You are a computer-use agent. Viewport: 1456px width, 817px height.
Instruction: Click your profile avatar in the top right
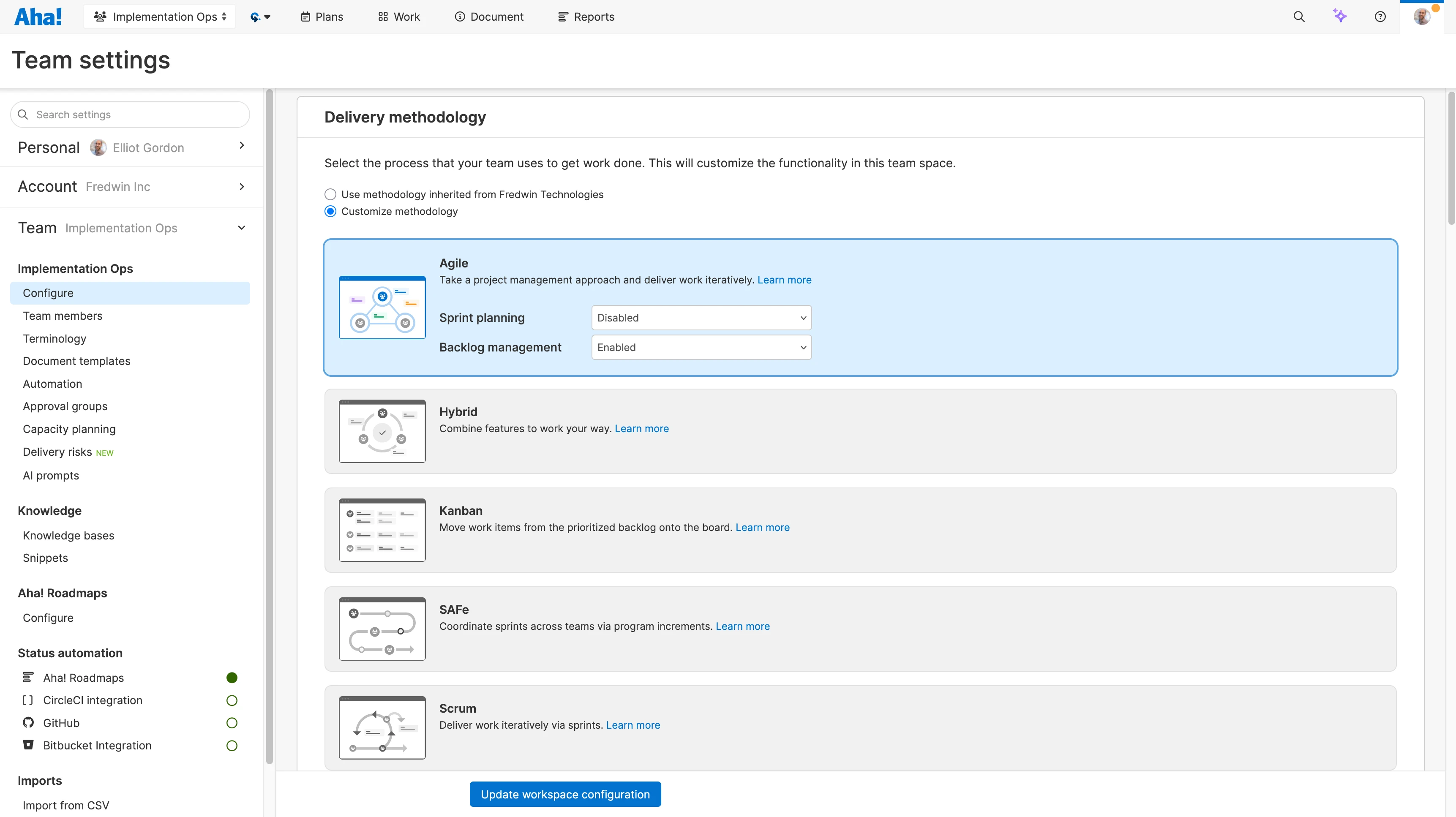point(1423,16)
